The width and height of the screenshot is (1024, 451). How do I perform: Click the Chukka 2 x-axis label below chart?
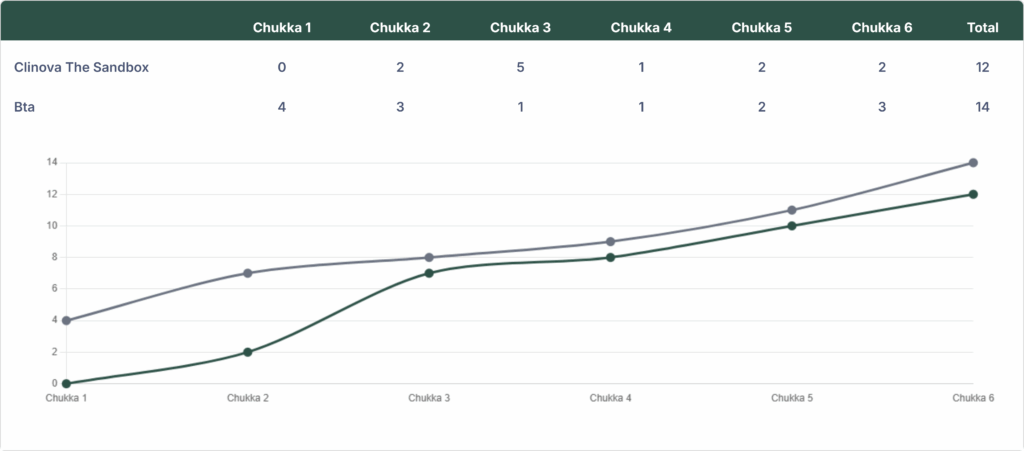tap(247, 398)
